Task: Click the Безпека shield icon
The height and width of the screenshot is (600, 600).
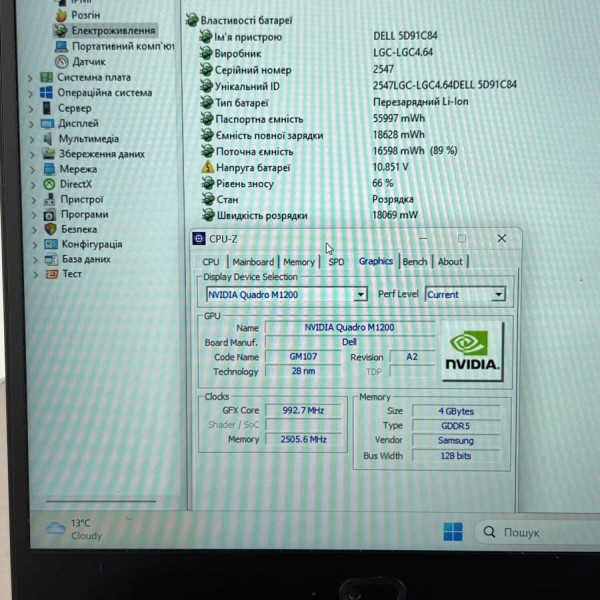Action: pyautogui.click(x=51, y=229)
